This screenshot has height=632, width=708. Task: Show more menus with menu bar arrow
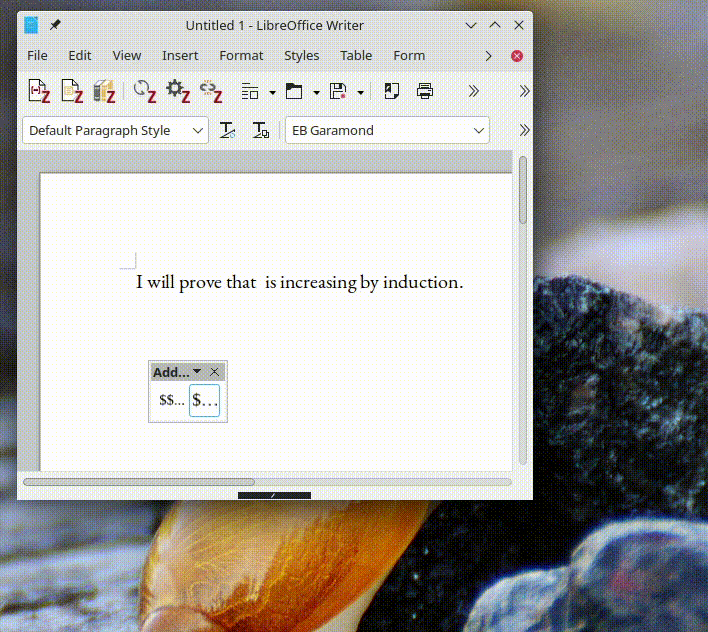pos(489,56)
